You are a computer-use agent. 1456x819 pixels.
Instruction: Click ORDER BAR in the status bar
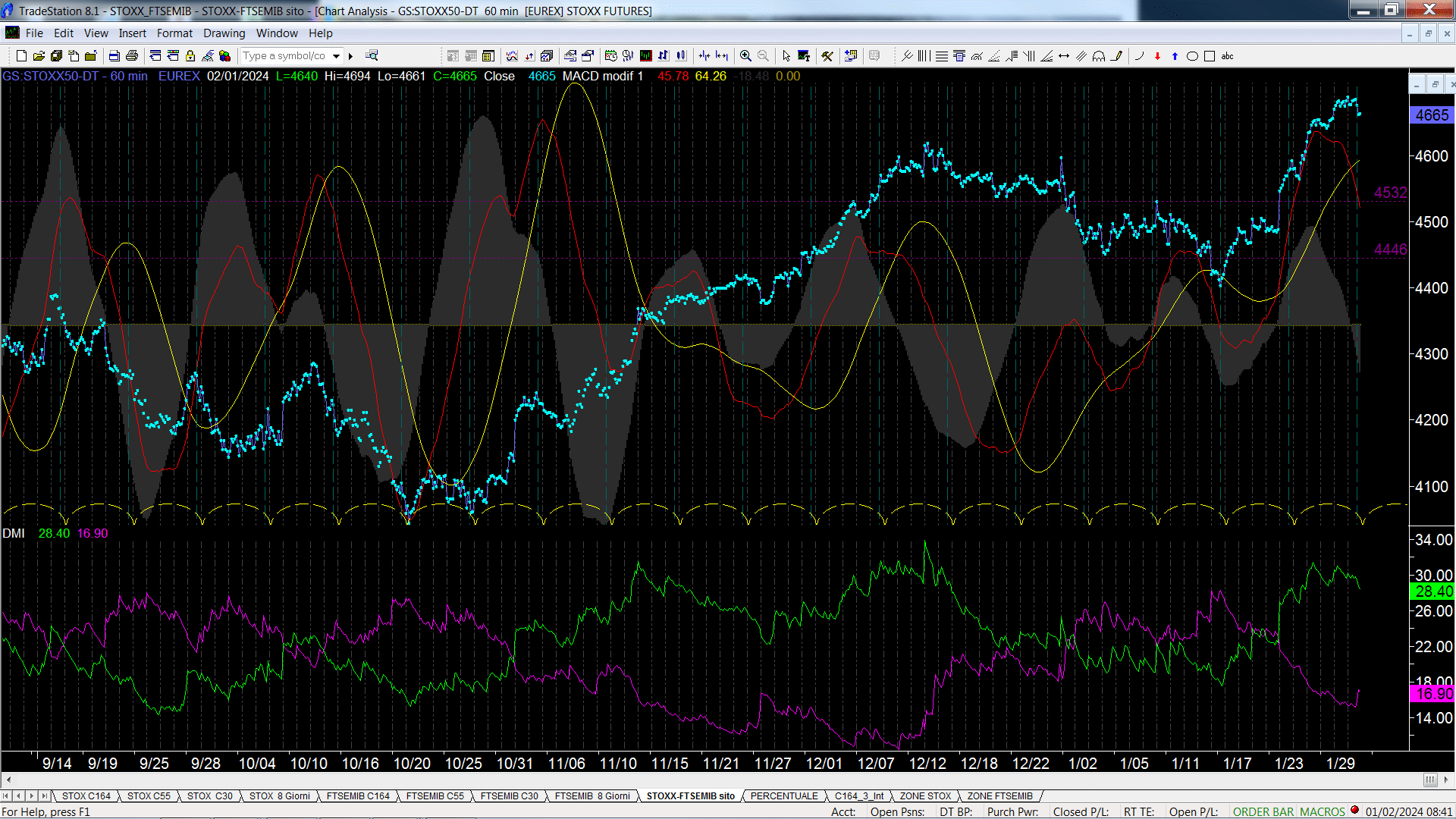tap(1263, 812)
